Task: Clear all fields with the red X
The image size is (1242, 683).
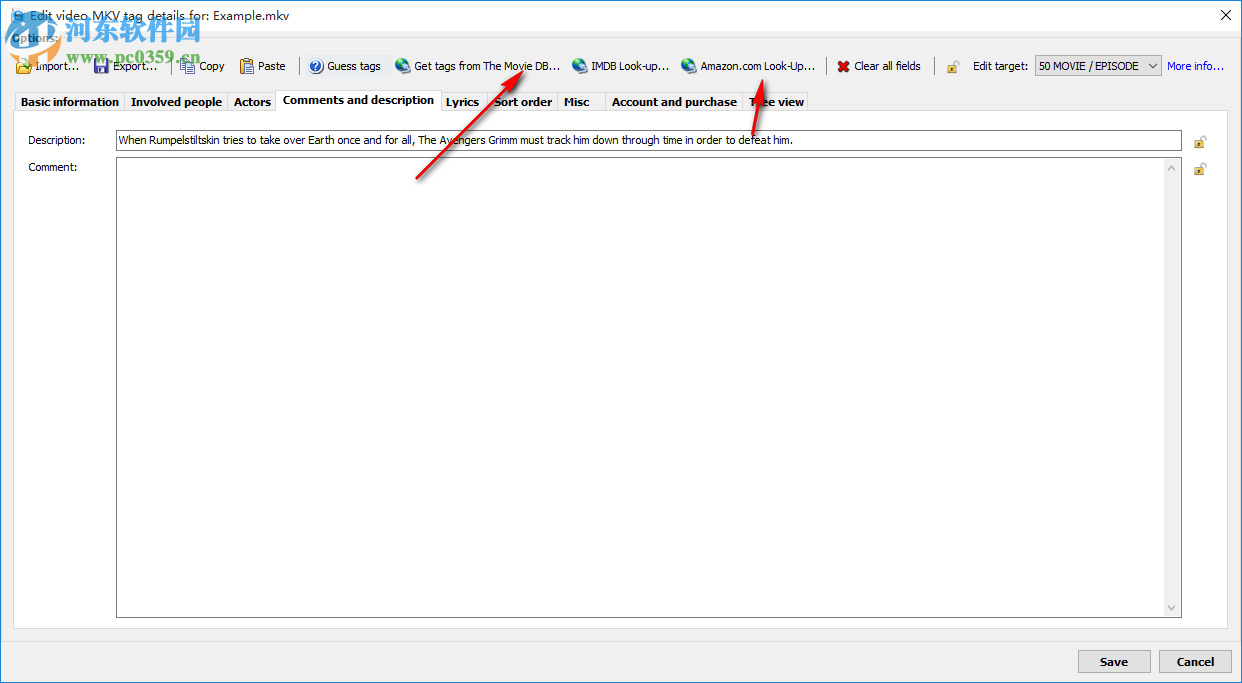Action: tap(879, 65)
